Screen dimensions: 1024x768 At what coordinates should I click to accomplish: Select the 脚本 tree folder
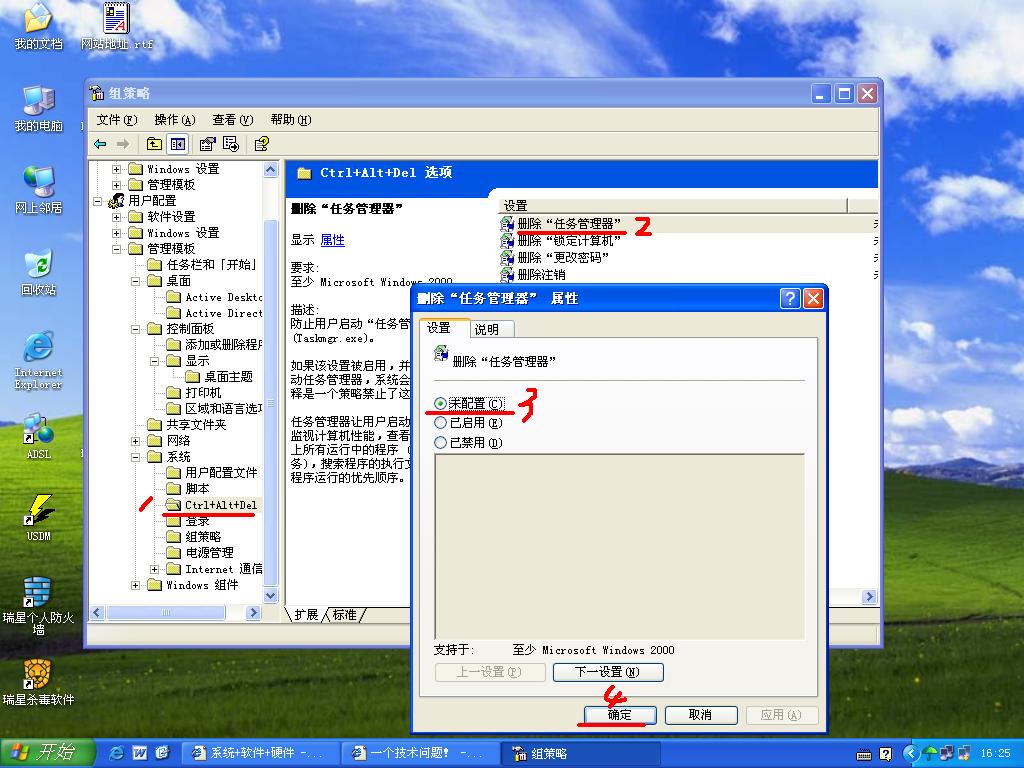[188, 488]
